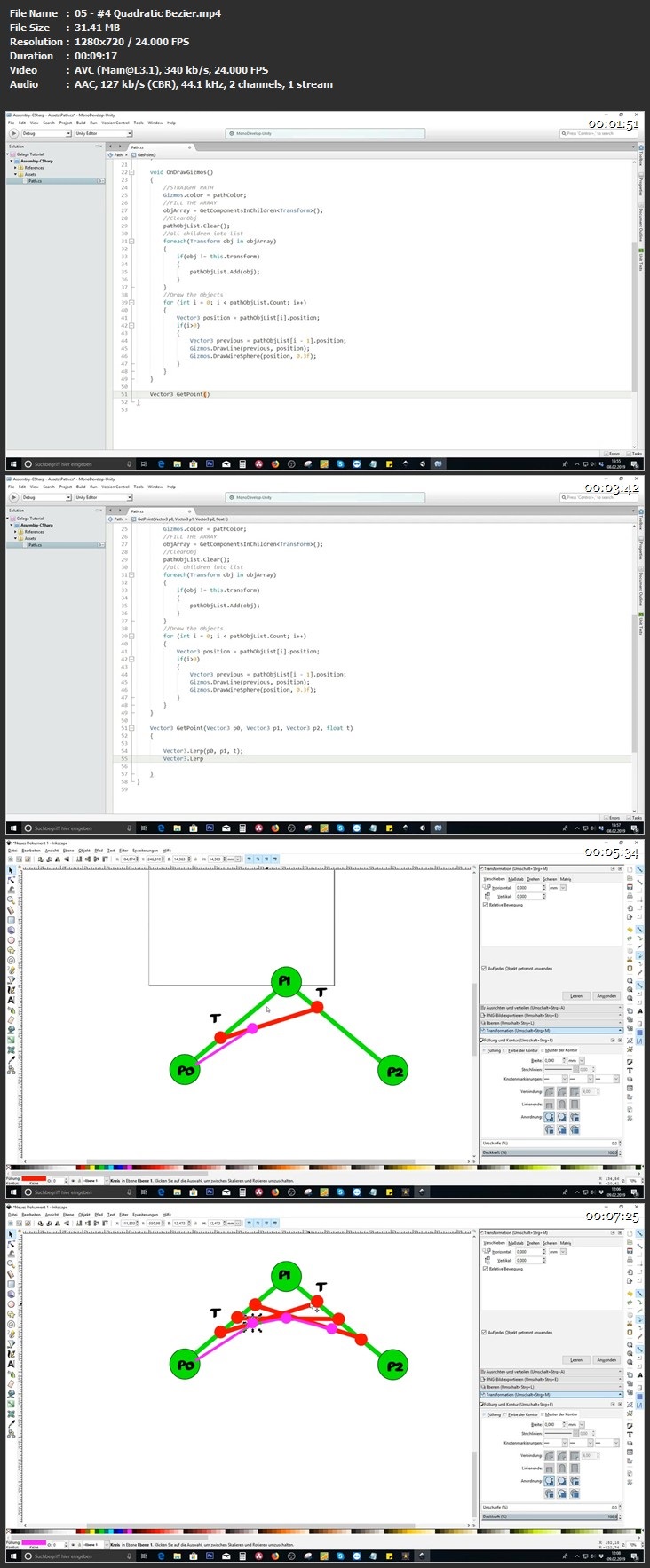Pick second Verbindung join style in 00:07:25 frame
Viewport: 650px width, 1568px height.
[x=562, y=1455]
